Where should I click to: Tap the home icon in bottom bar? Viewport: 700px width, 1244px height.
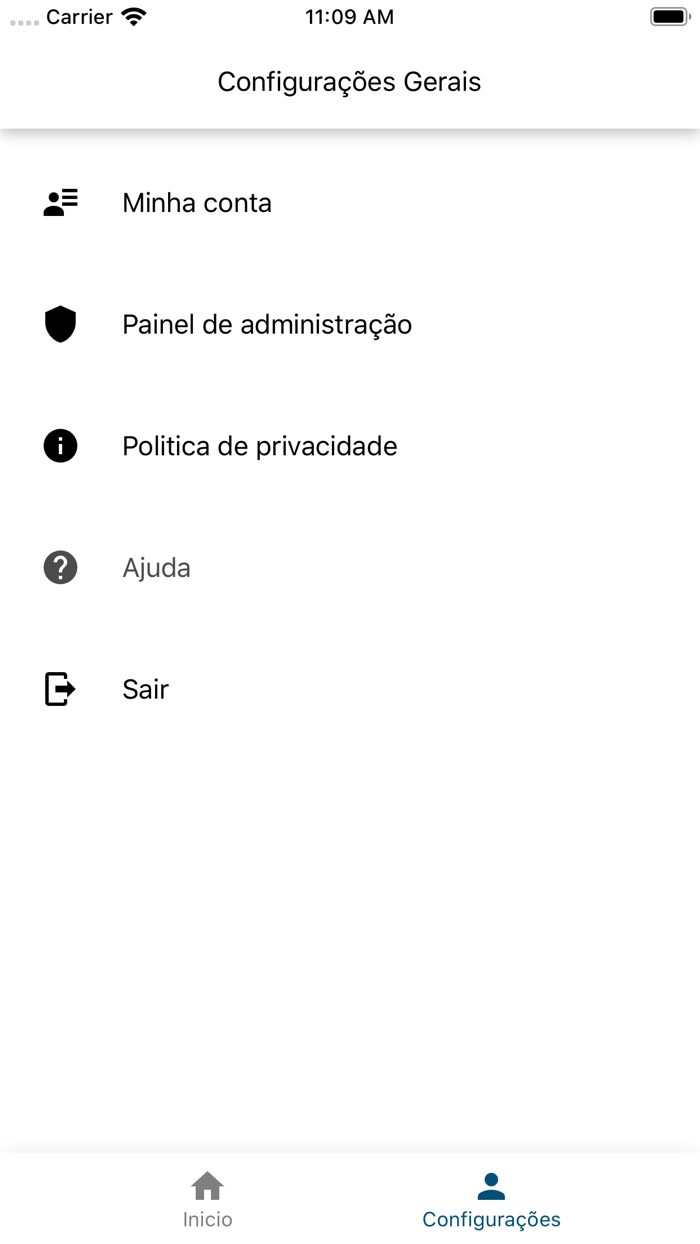(207, 1185)
